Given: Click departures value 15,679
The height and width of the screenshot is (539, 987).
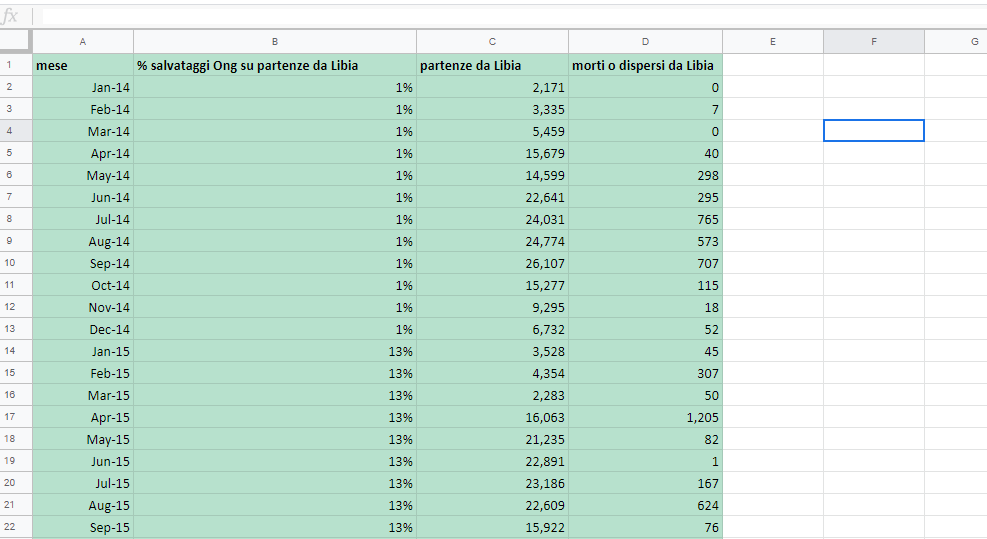Looking at the screenshot, I should point(492,153).
